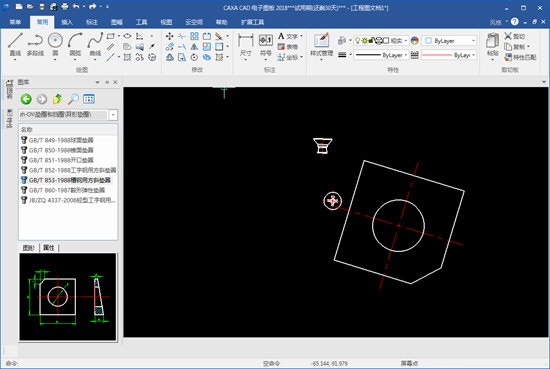Viewport: 550px width, 369px height.
Task: Switch to the 扩展工具 ribbon tab
Action: [x=252, y=22]
